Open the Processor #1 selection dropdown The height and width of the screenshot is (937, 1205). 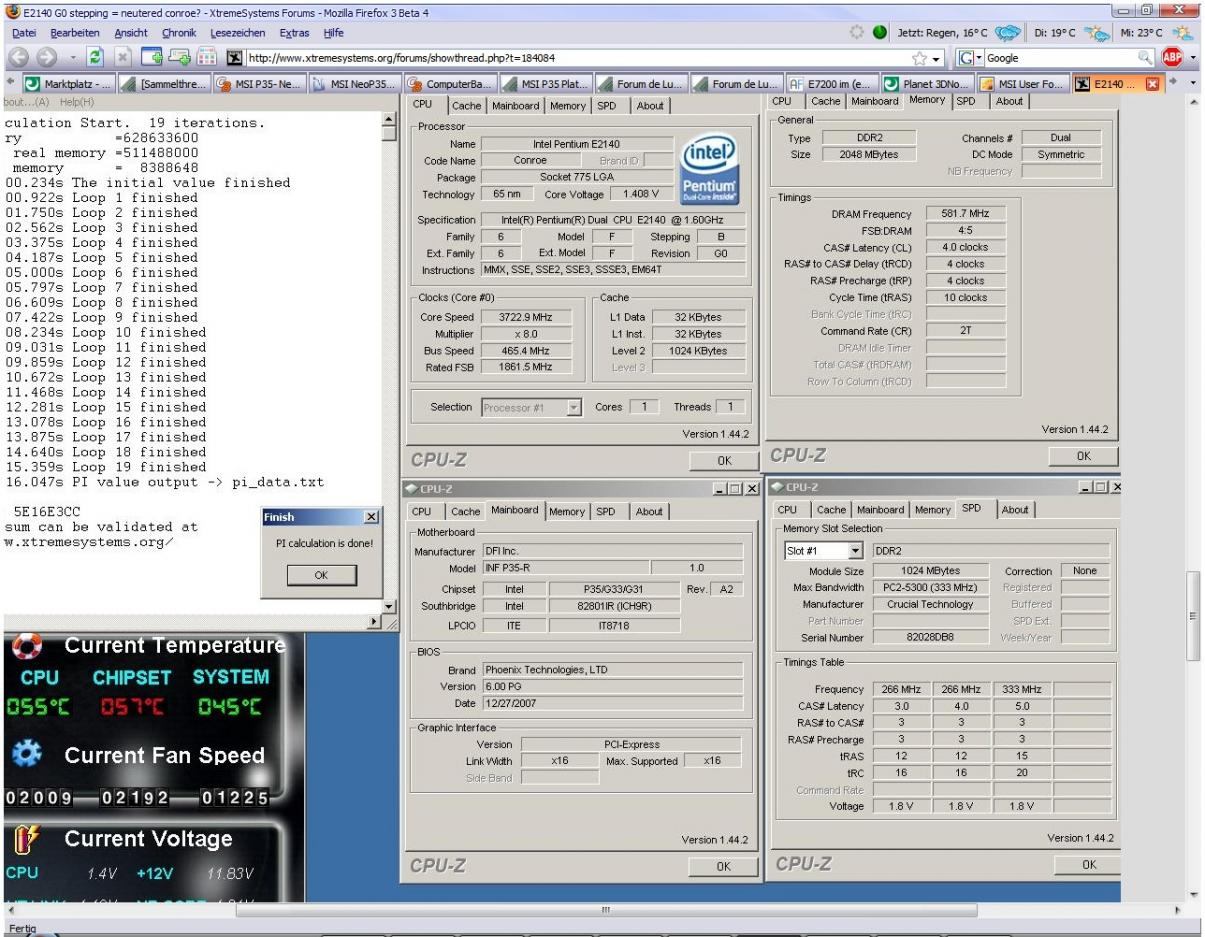[x=574, y=407]
